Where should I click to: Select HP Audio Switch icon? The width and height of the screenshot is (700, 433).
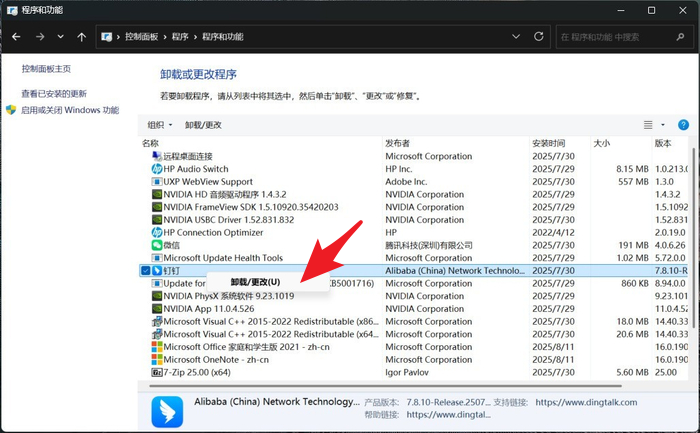pos(157,169)
